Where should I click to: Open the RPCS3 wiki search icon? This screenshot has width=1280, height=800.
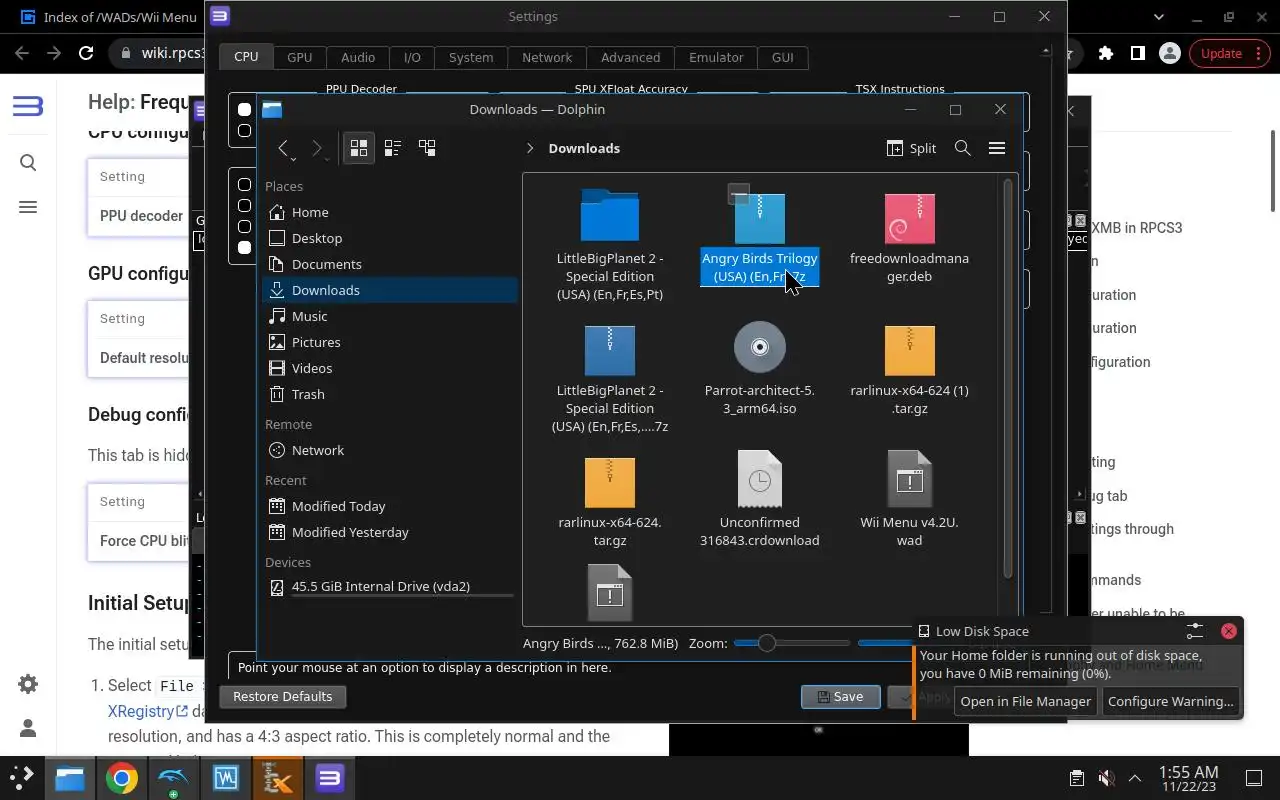coord(28,162)
